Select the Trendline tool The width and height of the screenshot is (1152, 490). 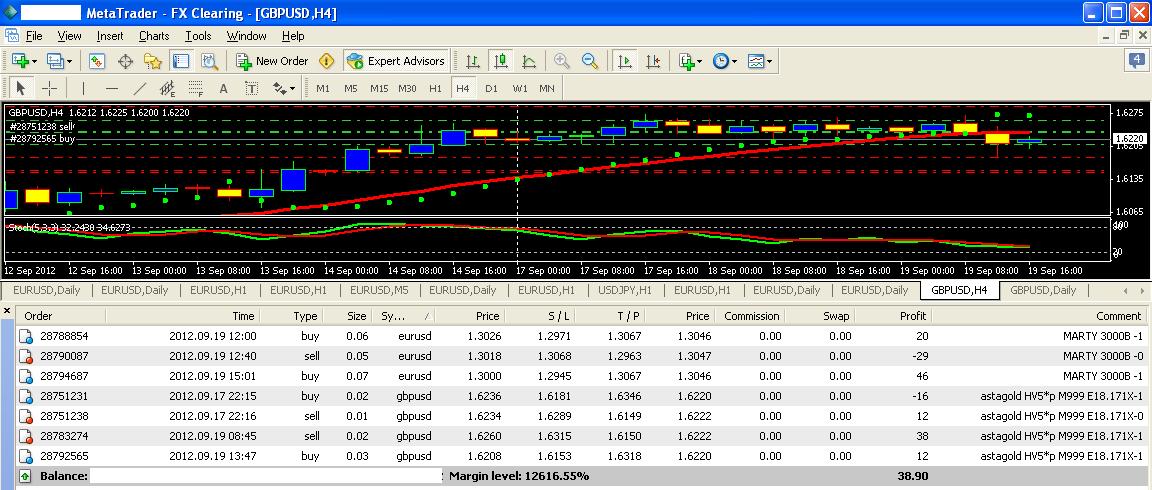click(140, 89)
